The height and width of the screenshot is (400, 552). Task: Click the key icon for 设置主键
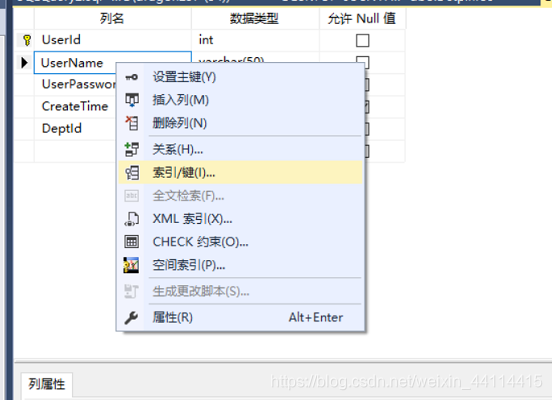coord(132,77)
